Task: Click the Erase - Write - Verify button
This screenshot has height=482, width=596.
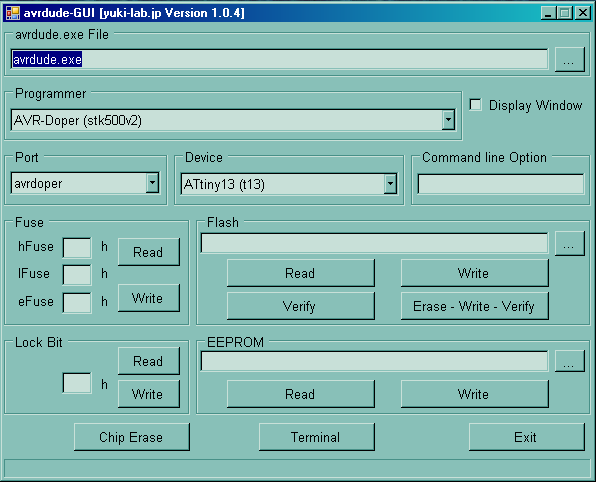Action: click(475, 306)
